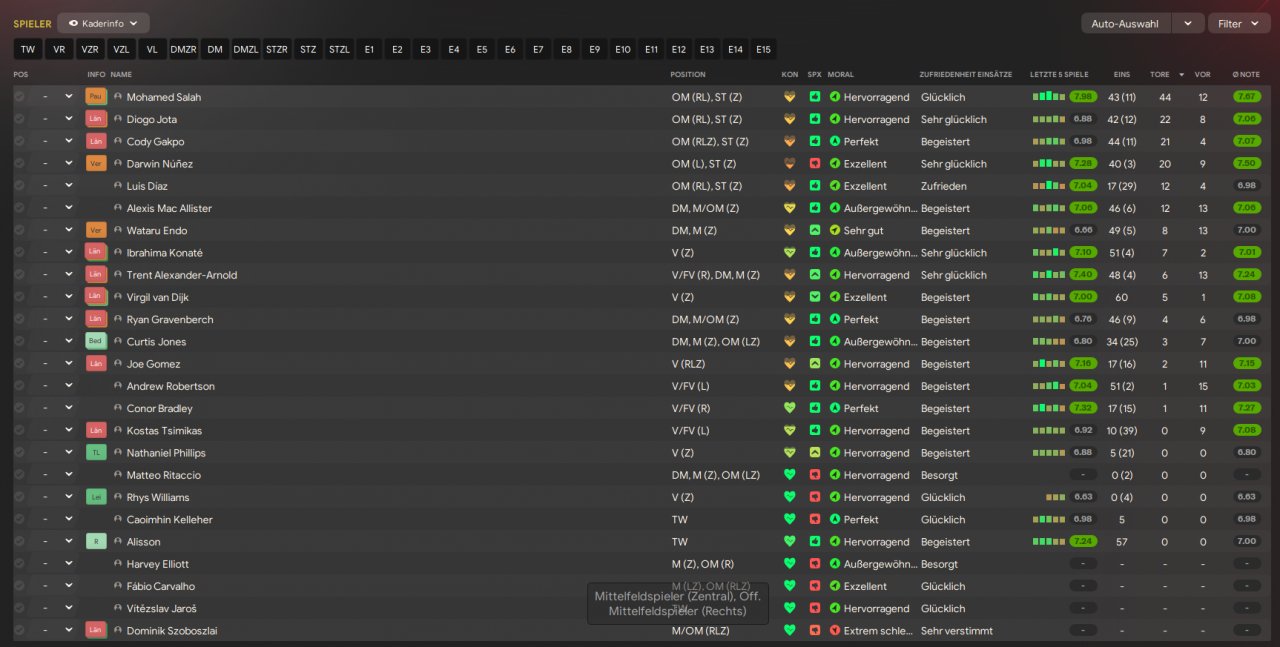Click Virgil van Dijk's morale icon

click(x=835, y=297)
